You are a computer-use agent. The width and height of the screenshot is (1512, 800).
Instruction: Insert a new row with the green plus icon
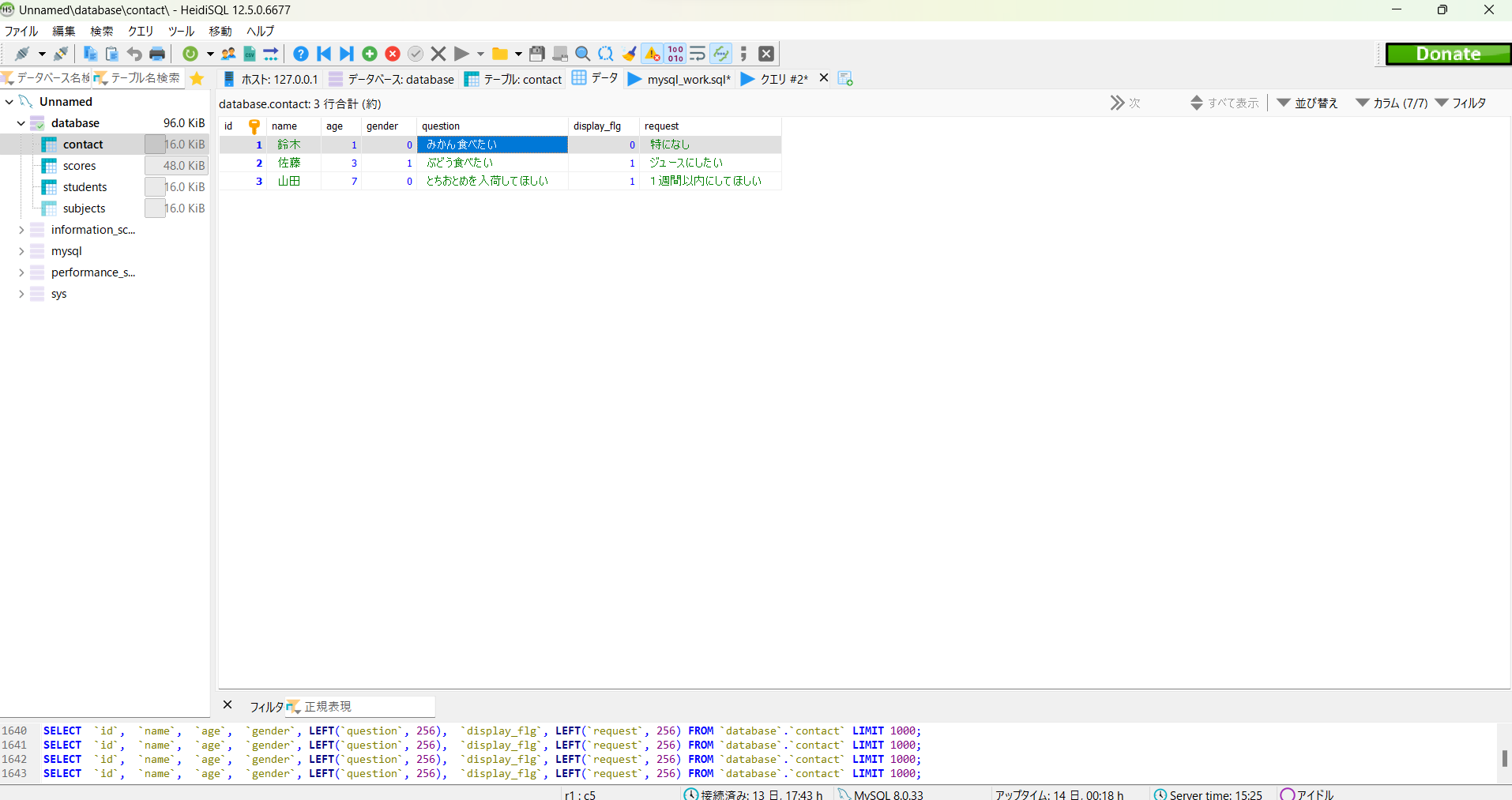[x=369, y=53]
